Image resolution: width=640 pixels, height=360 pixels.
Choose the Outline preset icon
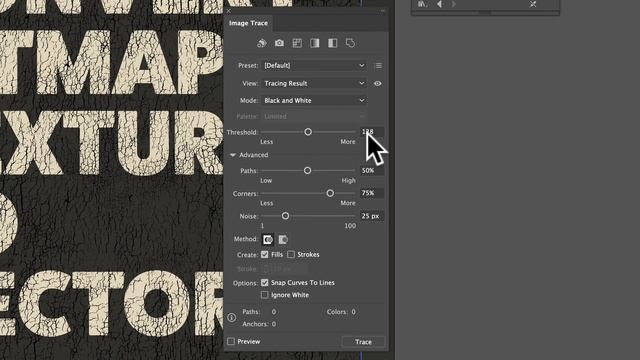[350, 43]
